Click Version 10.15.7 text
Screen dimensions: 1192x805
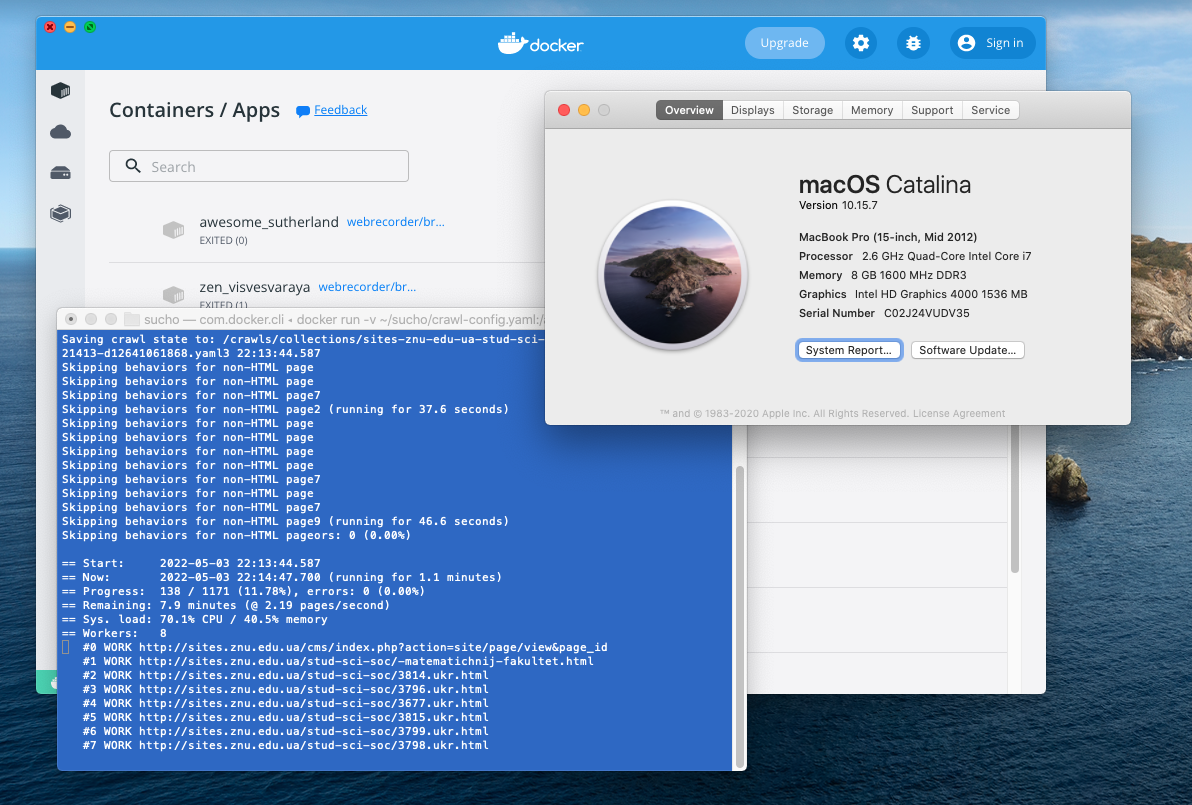point(838,205)
